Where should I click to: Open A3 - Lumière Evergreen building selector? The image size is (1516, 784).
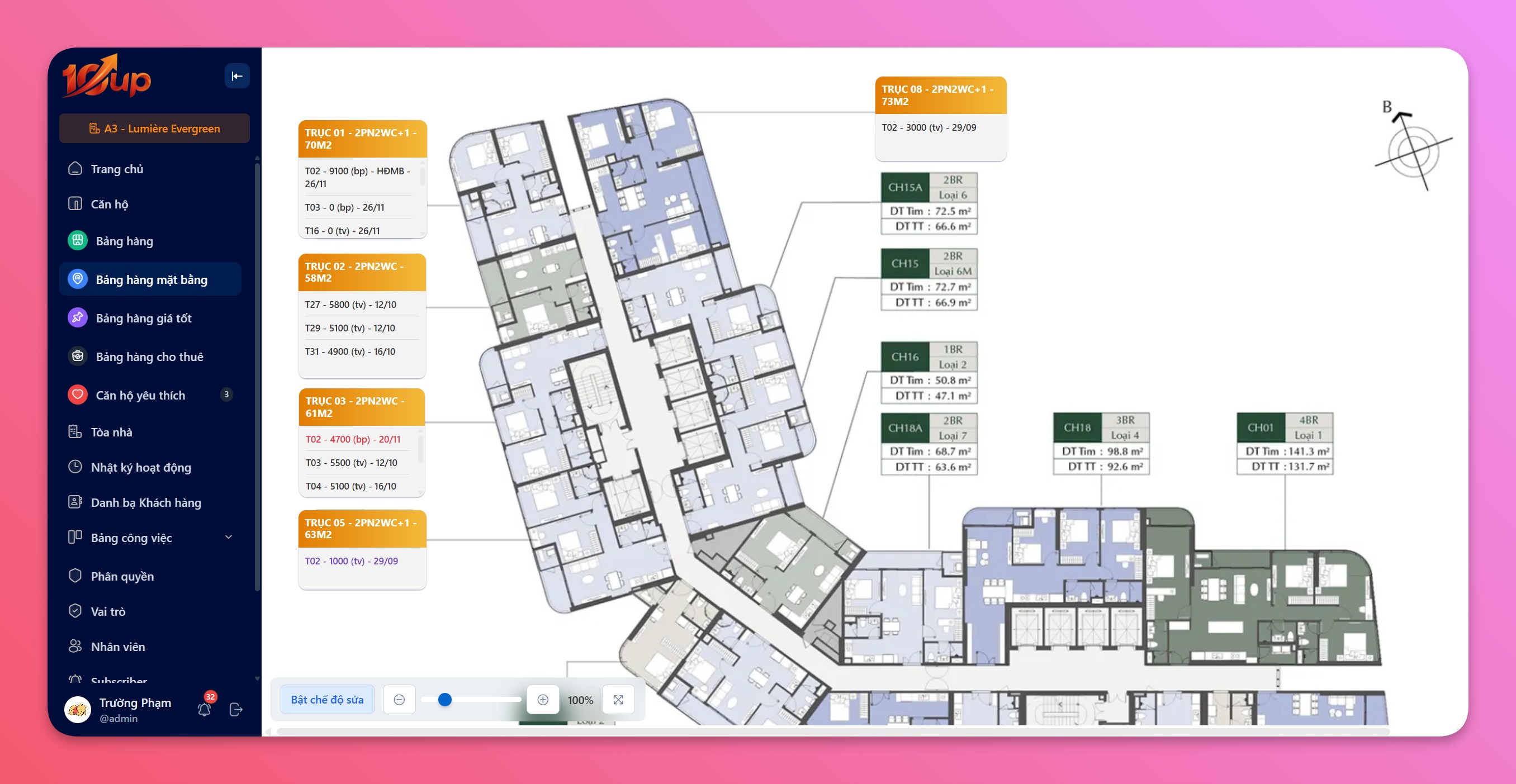(x=154, y=128)
